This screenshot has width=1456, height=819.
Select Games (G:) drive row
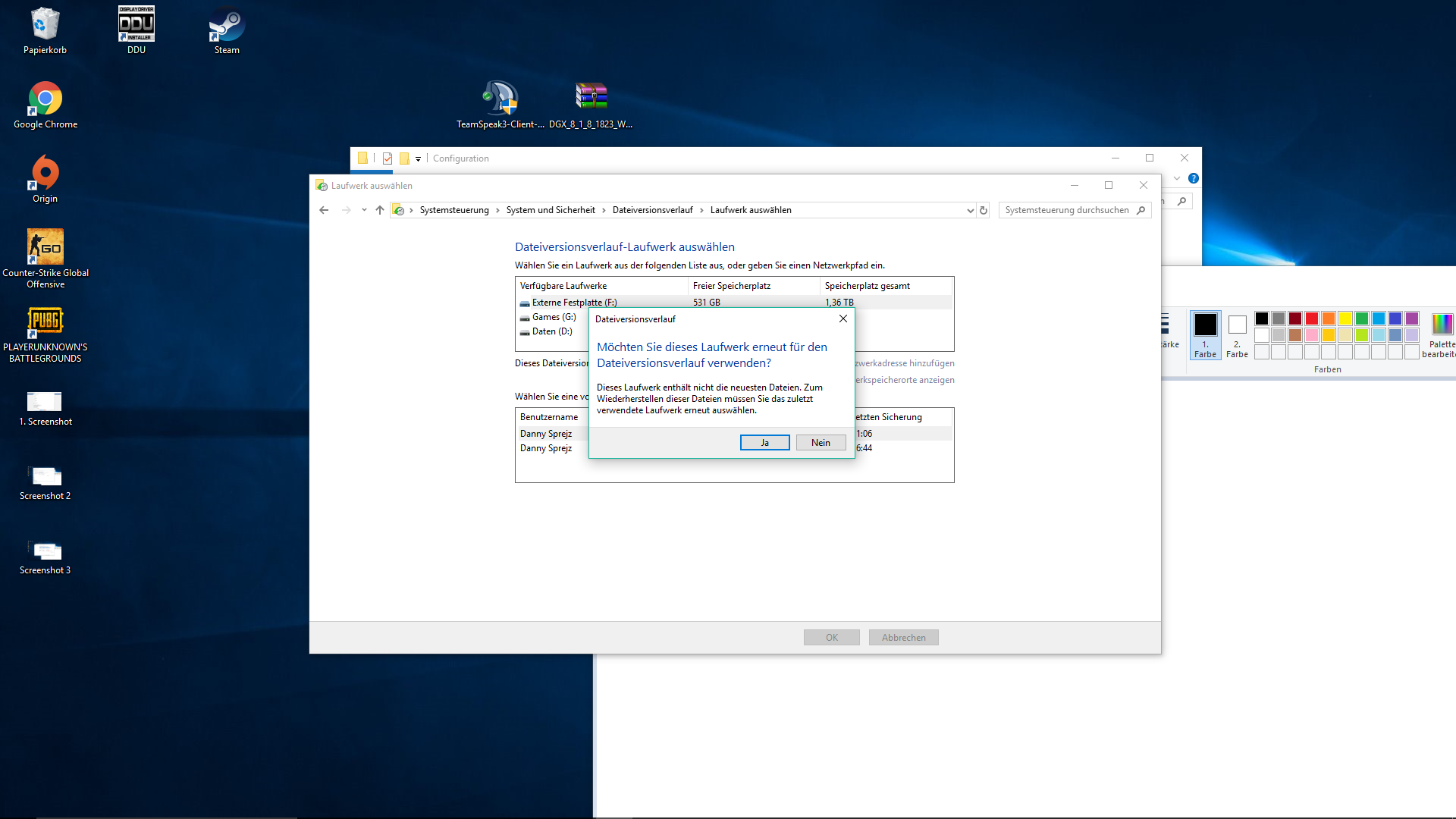554,317
